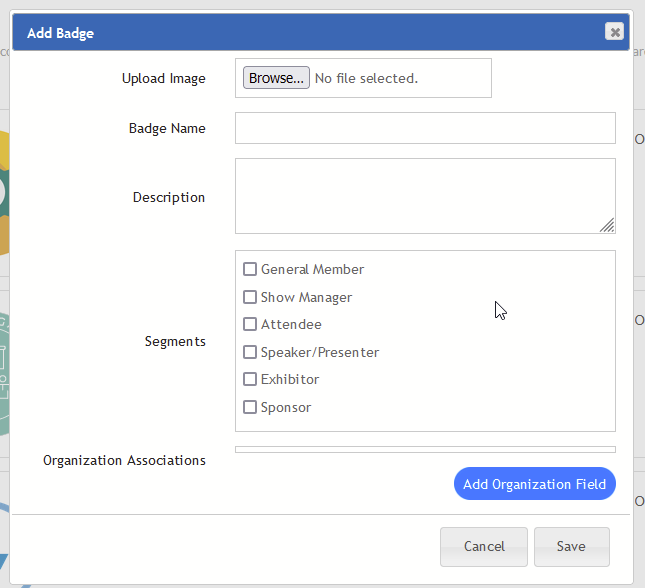Click the Upload Image label
The image size is (645, 588).
tap(163, 78)
